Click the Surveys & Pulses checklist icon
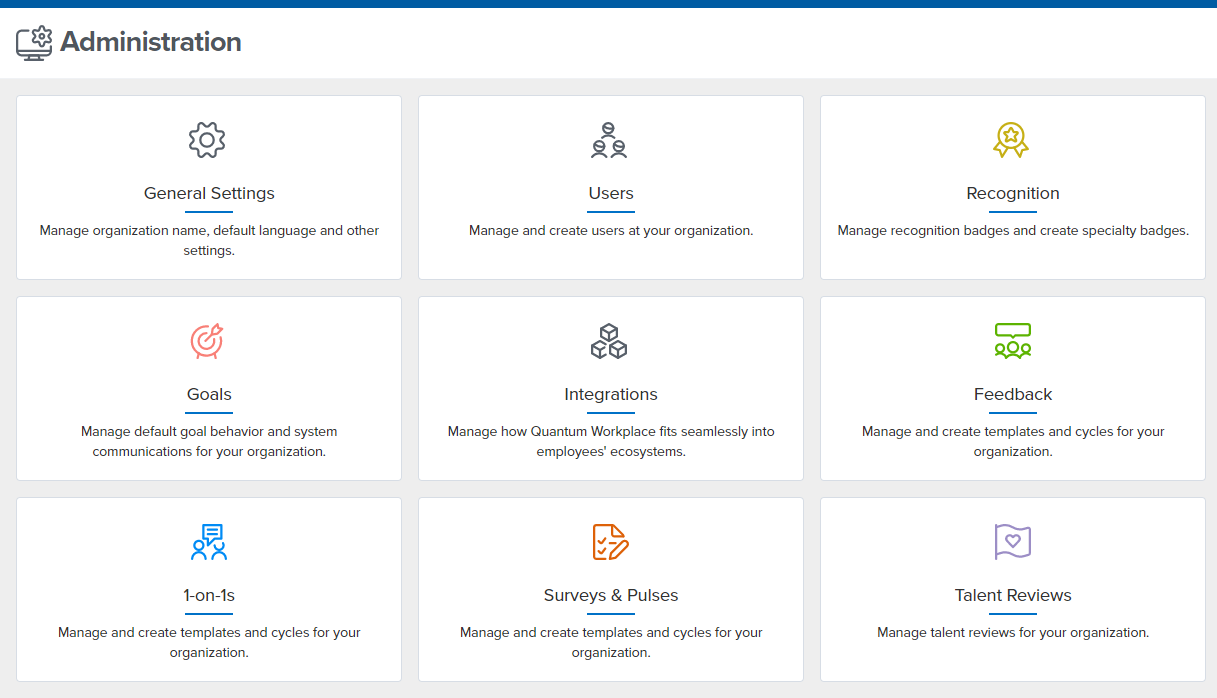Screen dimensions: 1217x698 coord(610,542)
